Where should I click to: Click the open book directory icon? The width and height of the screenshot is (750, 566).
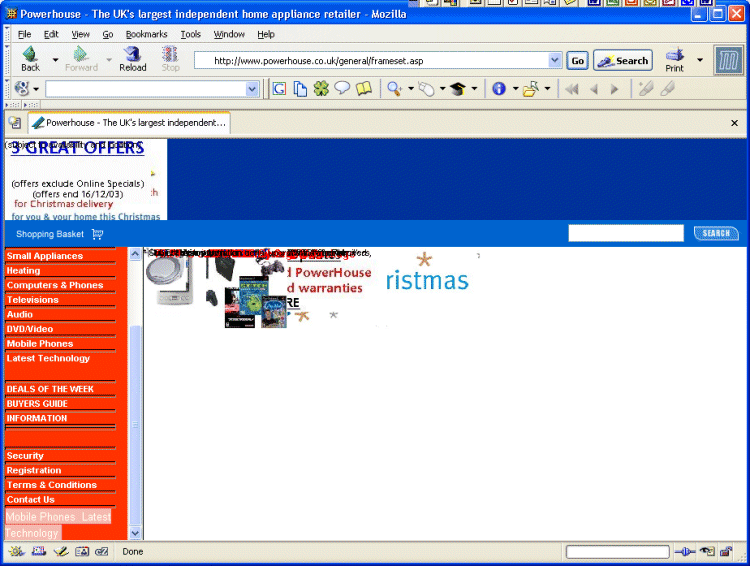pyautogui.click(x=364, y=88)
